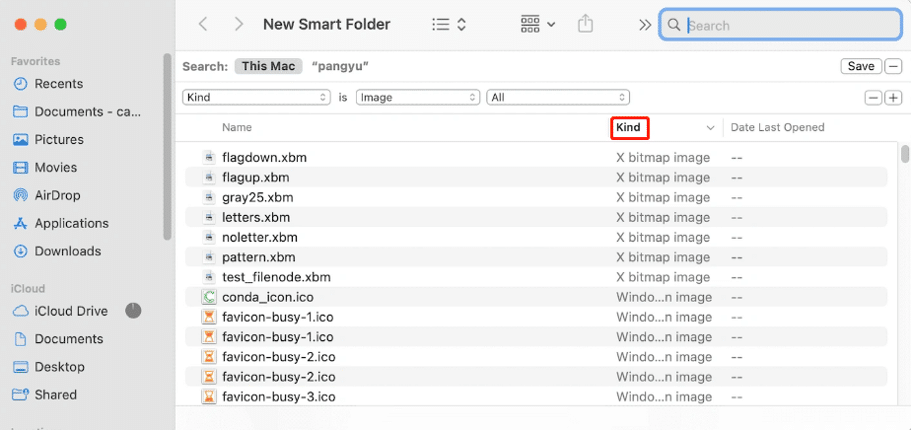This screenshot has width=912, height=431.
Task: Click Kind cell of conda_icon.ico
Action: (x=664, y=297)
